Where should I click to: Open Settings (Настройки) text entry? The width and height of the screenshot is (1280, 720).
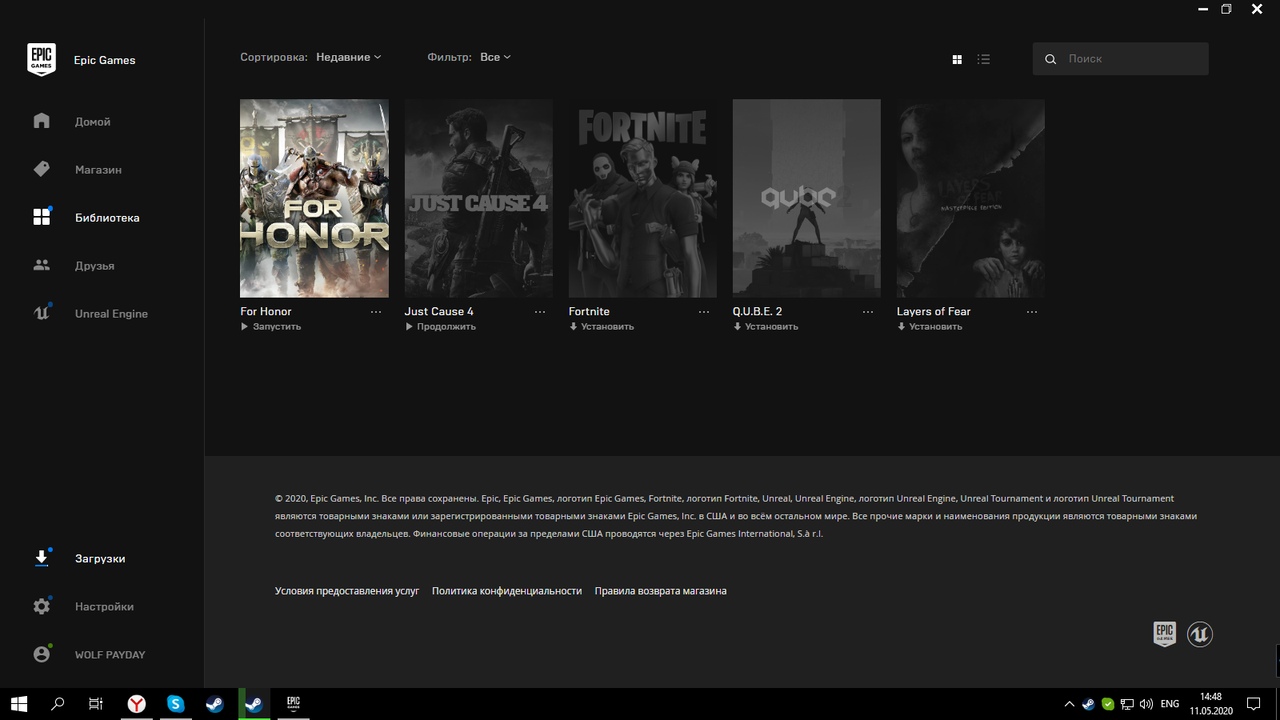click(x=104, y=607)
